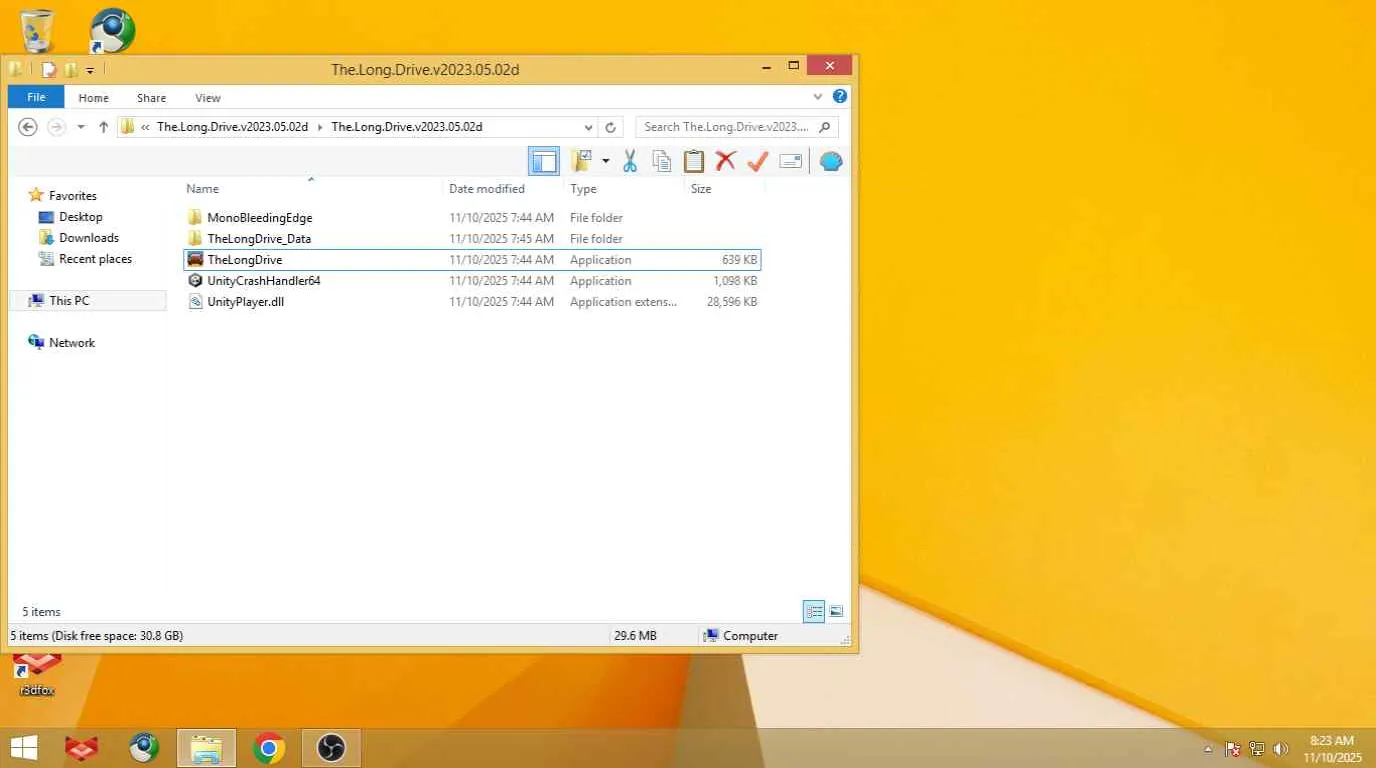Image resolution: width=1376 pixels, height=768 pixels.
Task: Toggle the preview pane layout button
Action: click(x=543, y=161)
